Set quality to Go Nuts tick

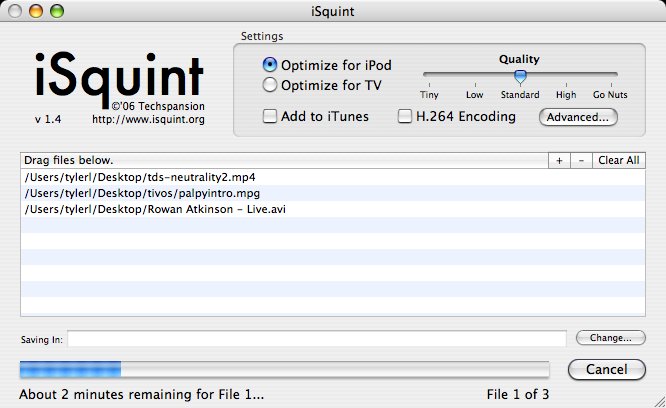pos(611,85)
